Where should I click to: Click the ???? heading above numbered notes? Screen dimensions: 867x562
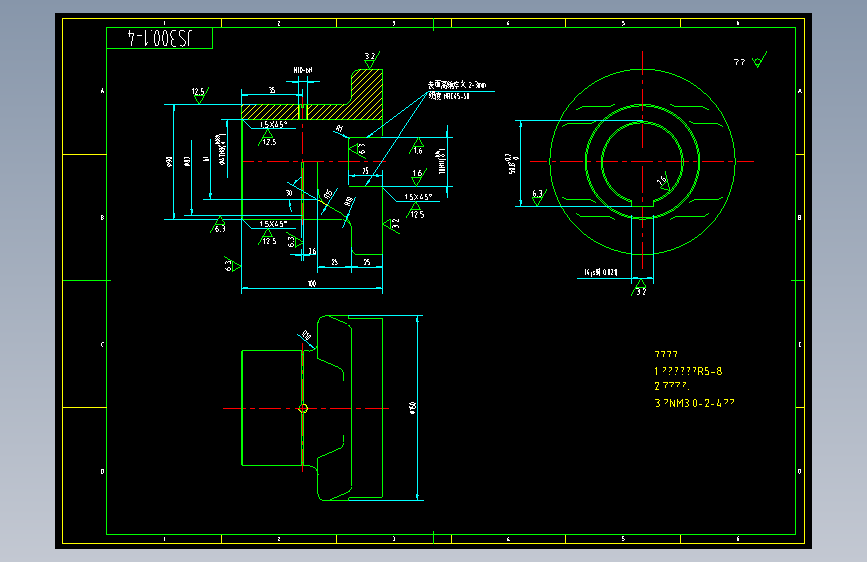pyautogui.click(x=666, y=354)
